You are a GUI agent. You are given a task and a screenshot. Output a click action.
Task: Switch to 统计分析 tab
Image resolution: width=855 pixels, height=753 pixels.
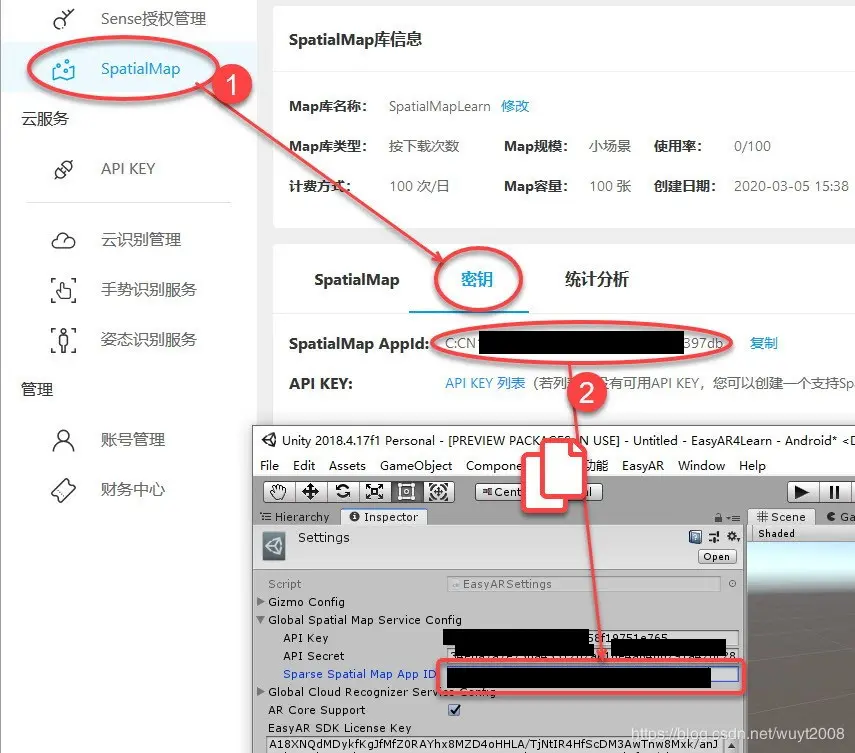[x=597, y=279]
